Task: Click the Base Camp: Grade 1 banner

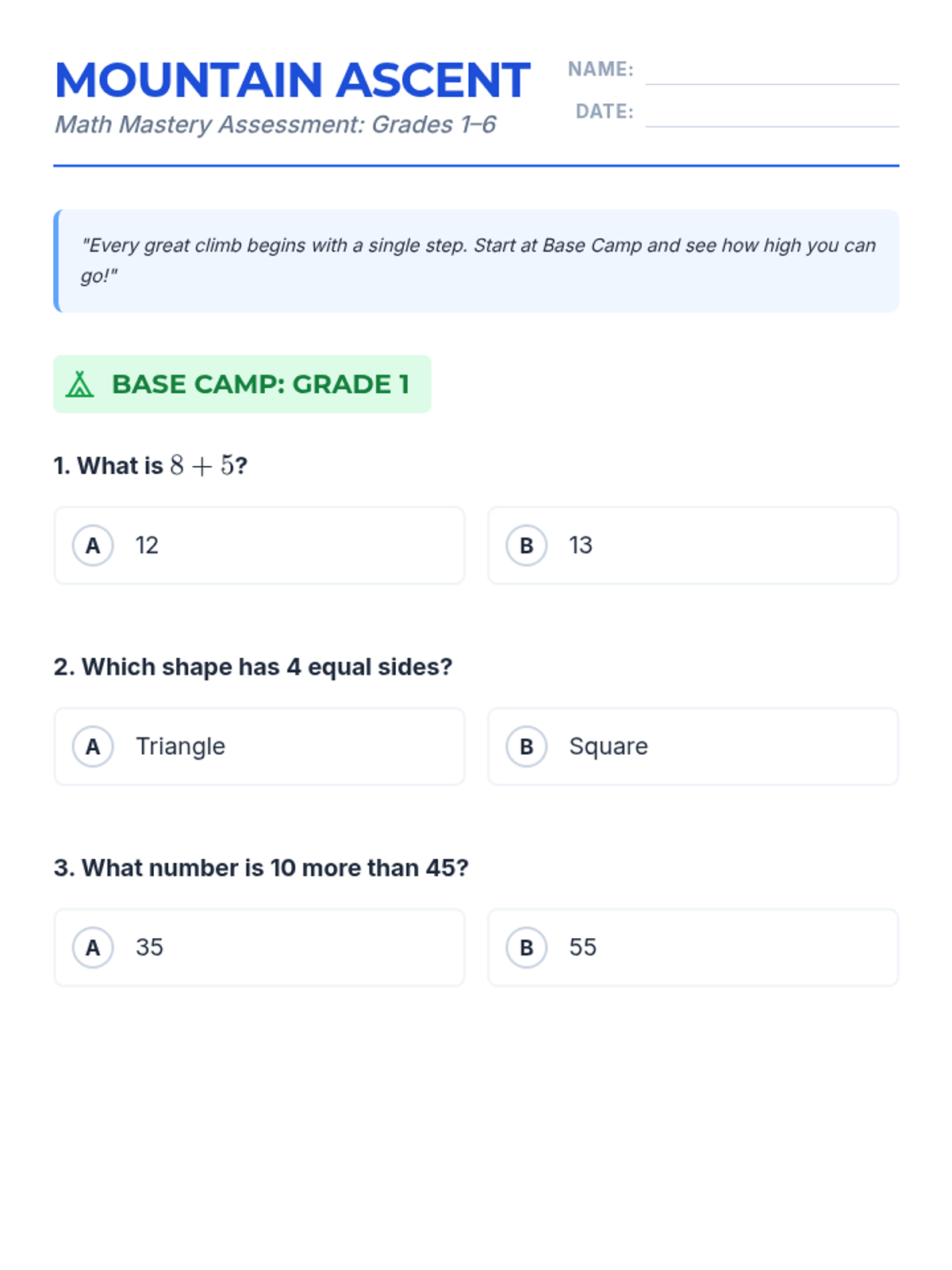Action: [x=242, y=384]
